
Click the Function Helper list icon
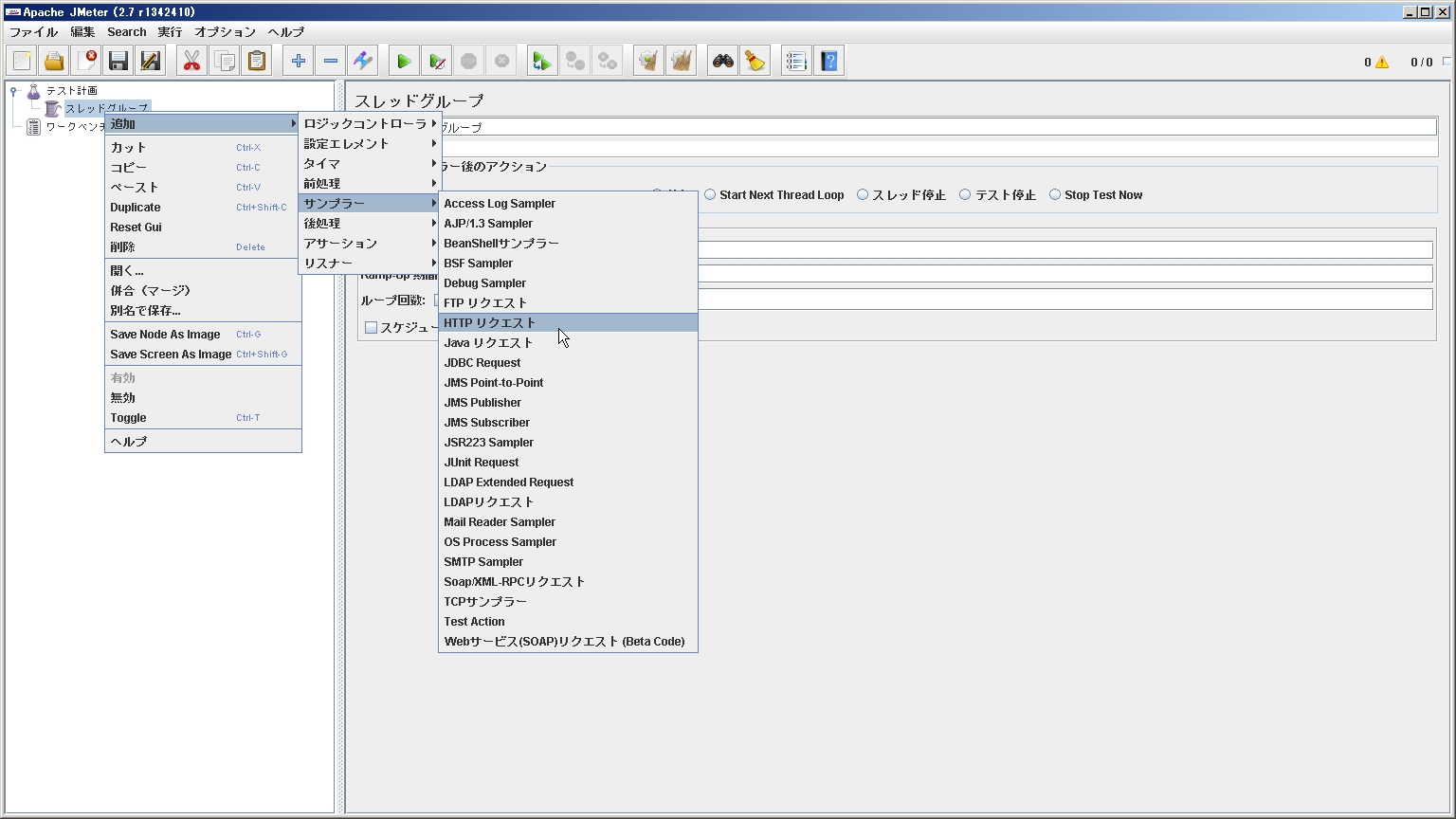(797, 62)
